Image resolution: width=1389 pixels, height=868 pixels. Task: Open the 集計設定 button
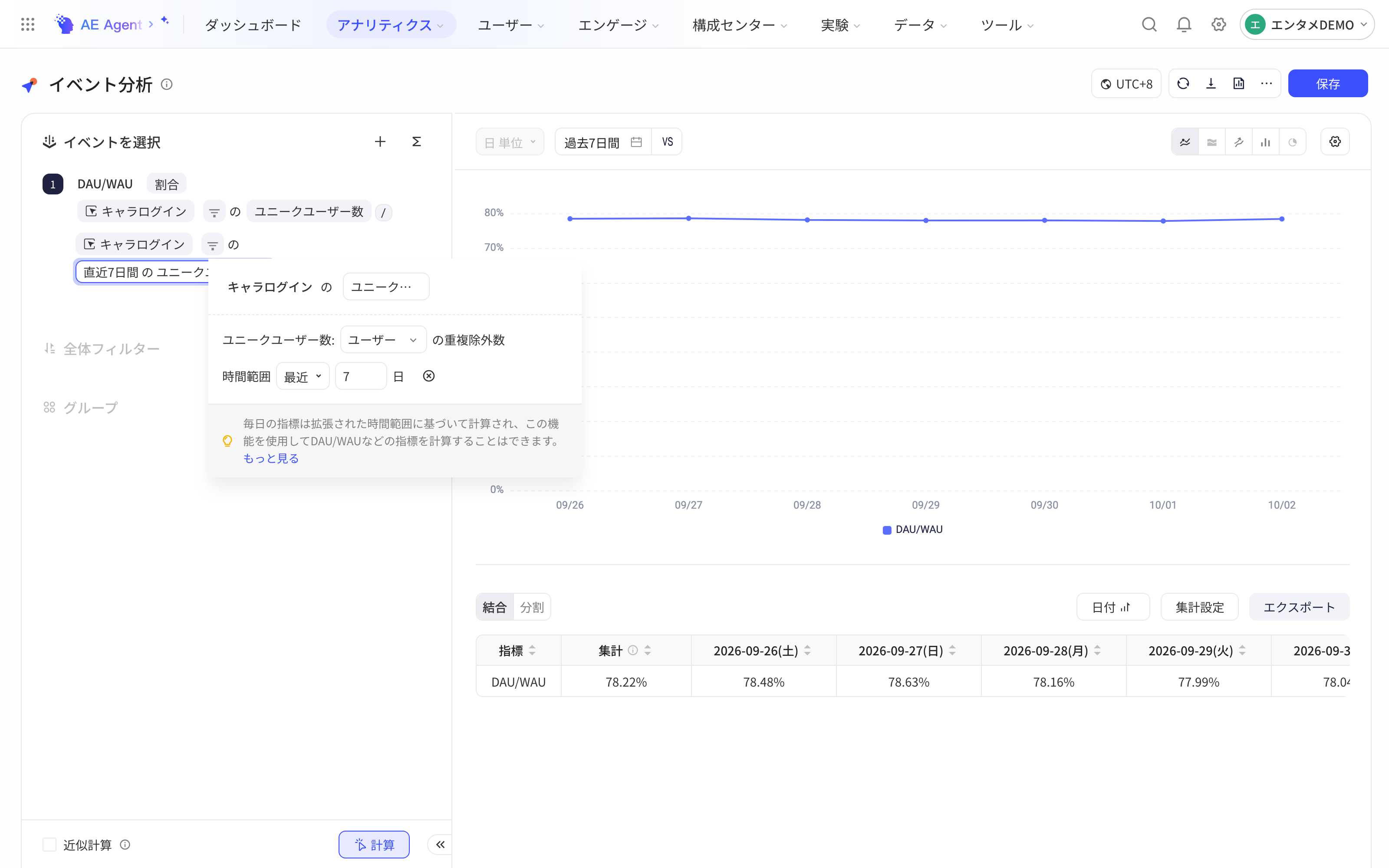tap(1200, 607)
